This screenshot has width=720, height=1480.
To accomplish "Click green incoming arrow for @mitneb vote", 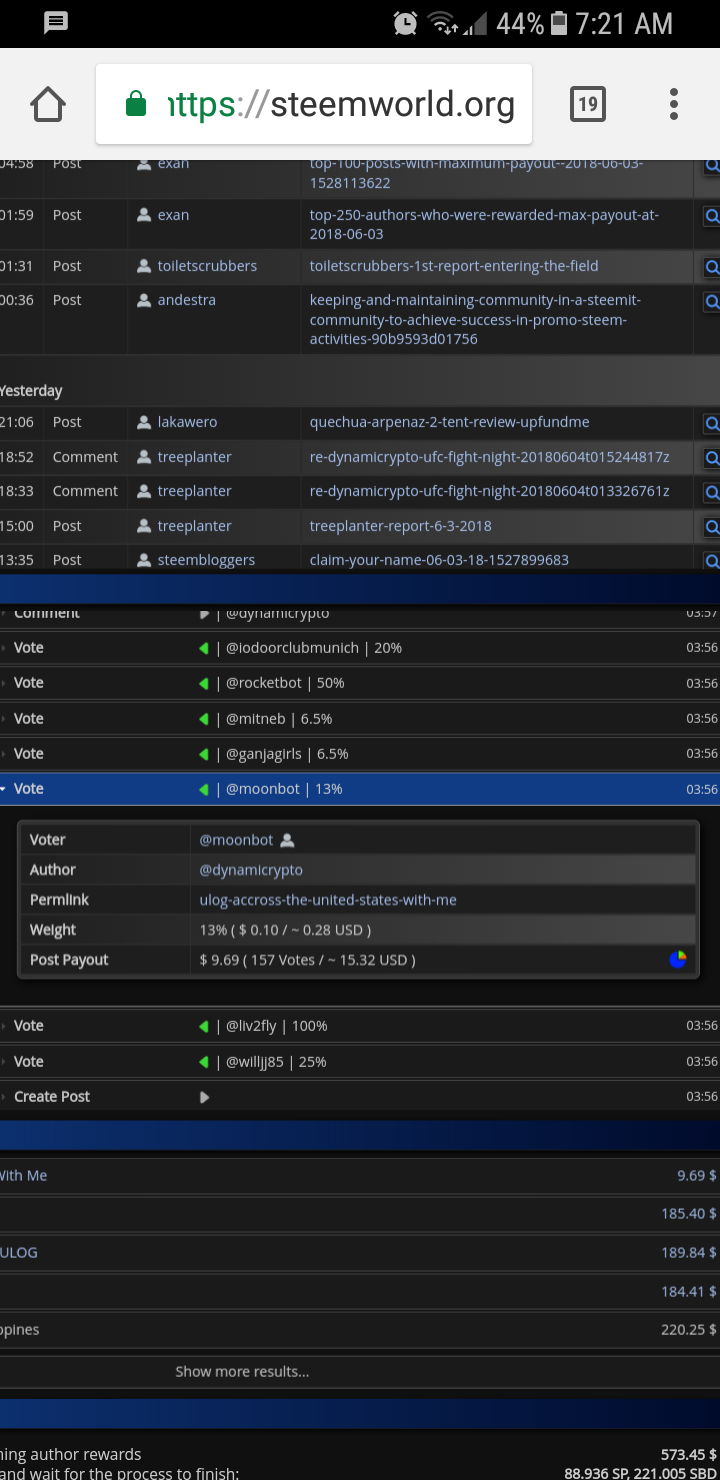I will pos(204,719).
